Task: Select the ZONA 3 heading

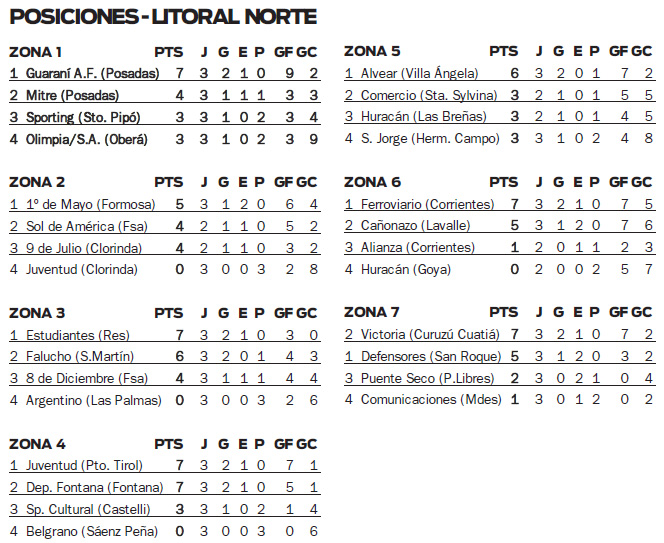Action: tap(37, 313)
